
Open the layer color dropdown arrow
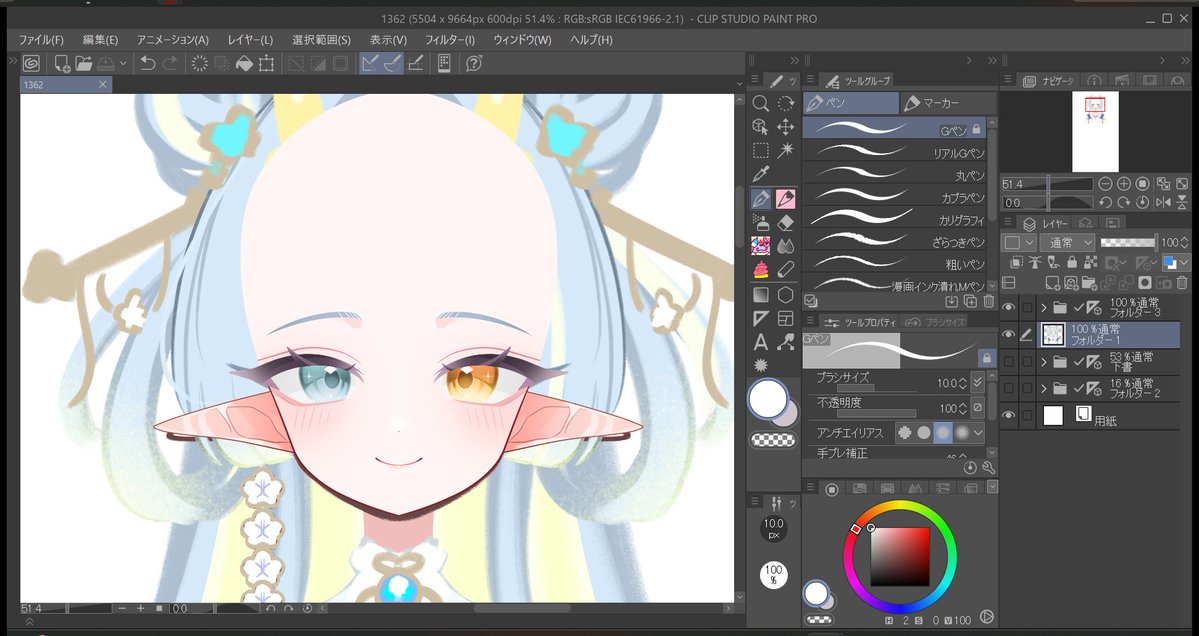(1184, 262)
